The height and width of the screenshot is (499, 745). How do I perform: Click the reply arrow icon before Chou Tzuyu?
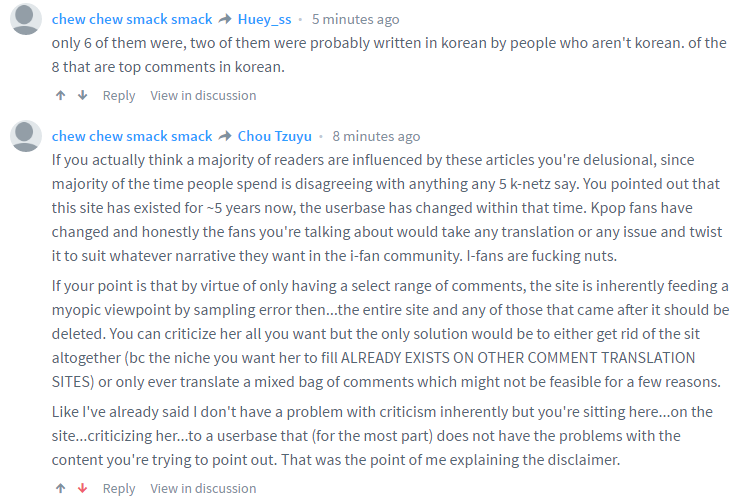(225, 136)
